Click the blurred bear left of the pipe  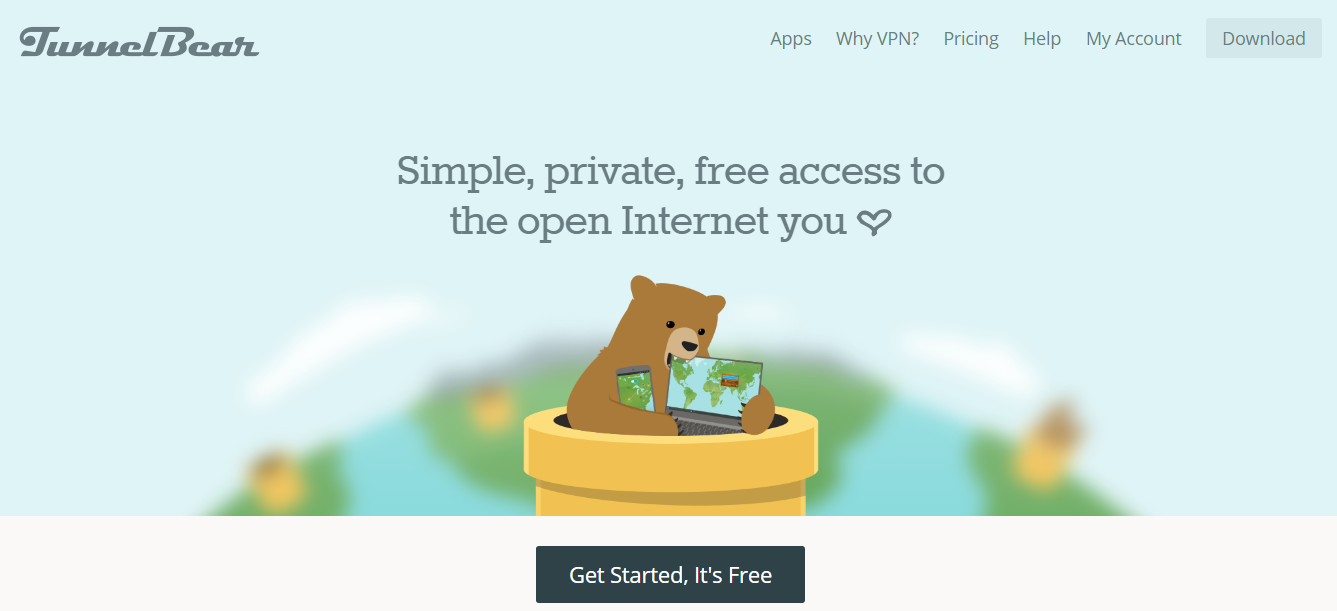tap(491, 407)
